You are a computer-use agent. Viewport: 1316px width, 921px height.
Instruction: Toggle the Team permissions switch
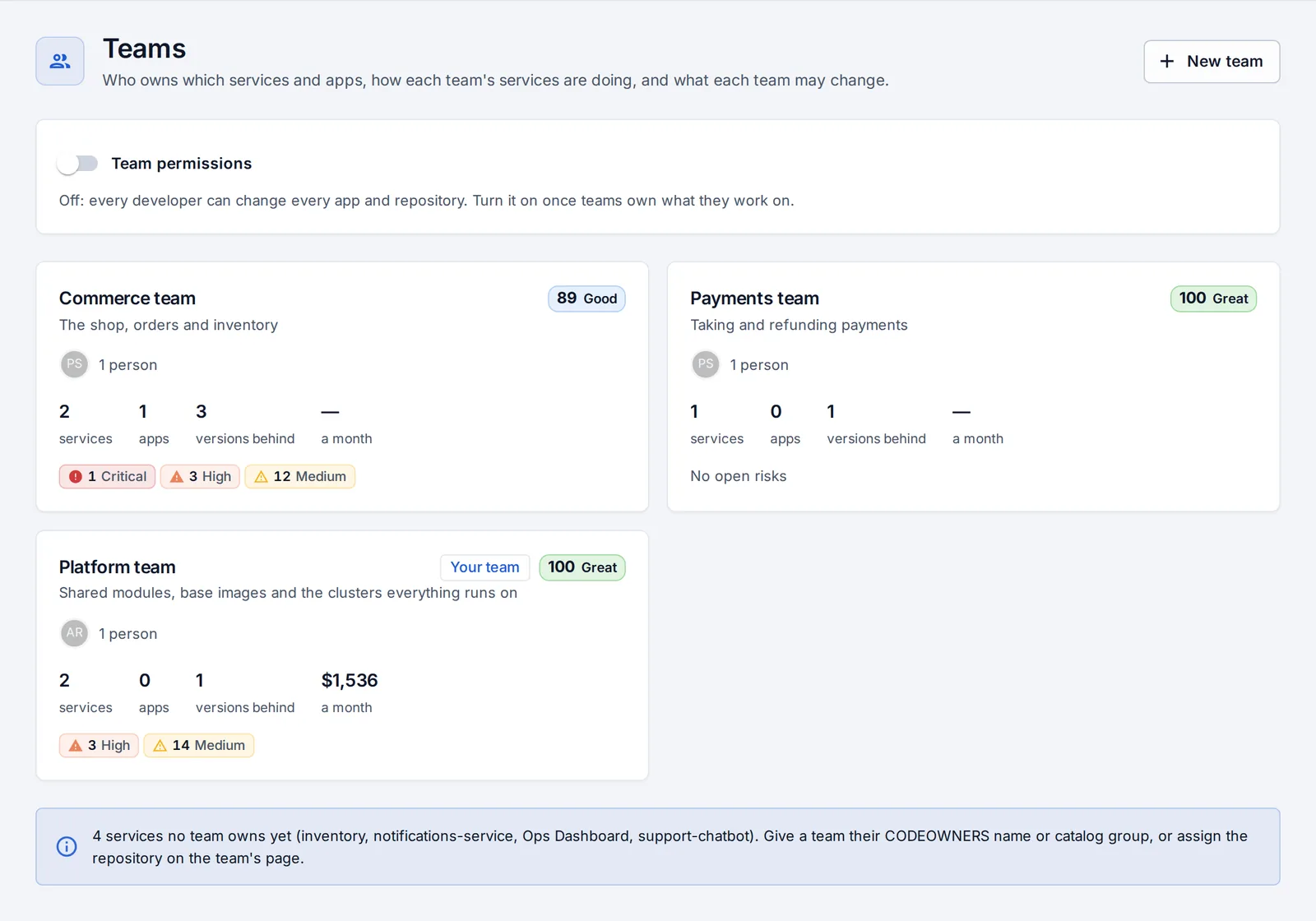tap(77, 164)
